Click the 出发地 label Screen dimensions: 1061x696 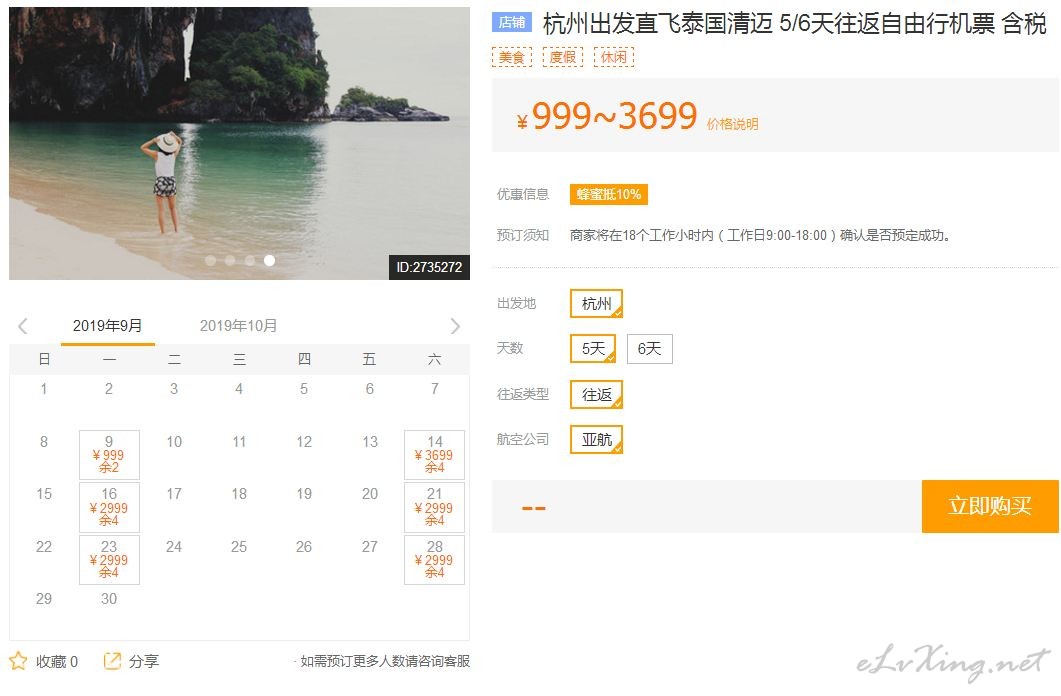pyautogui.click(x=516, y=304)
